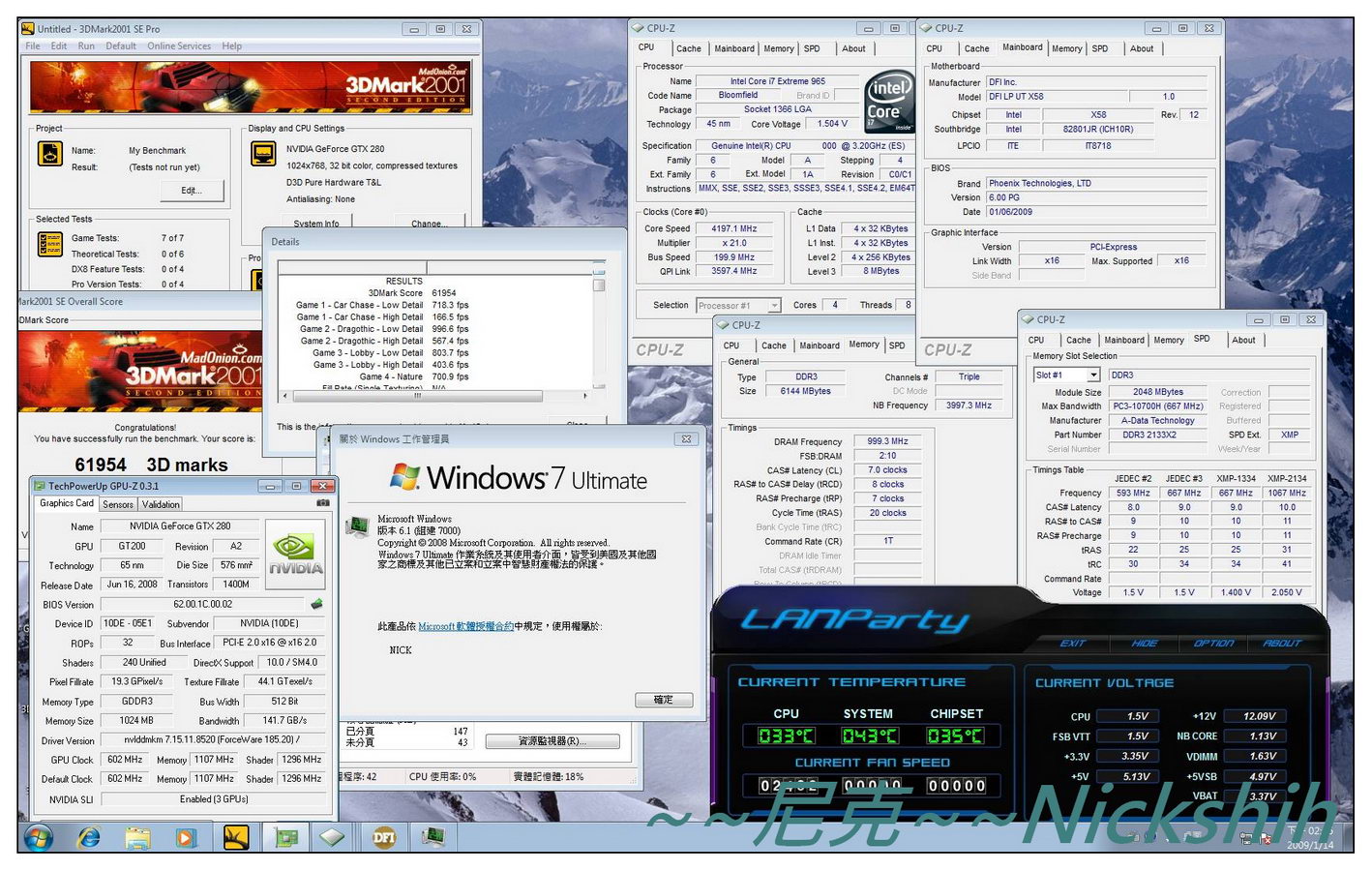1372x871 pixels.
Task: Switch to 3DMark2001 taskbar icon
Action: (237, 837)
